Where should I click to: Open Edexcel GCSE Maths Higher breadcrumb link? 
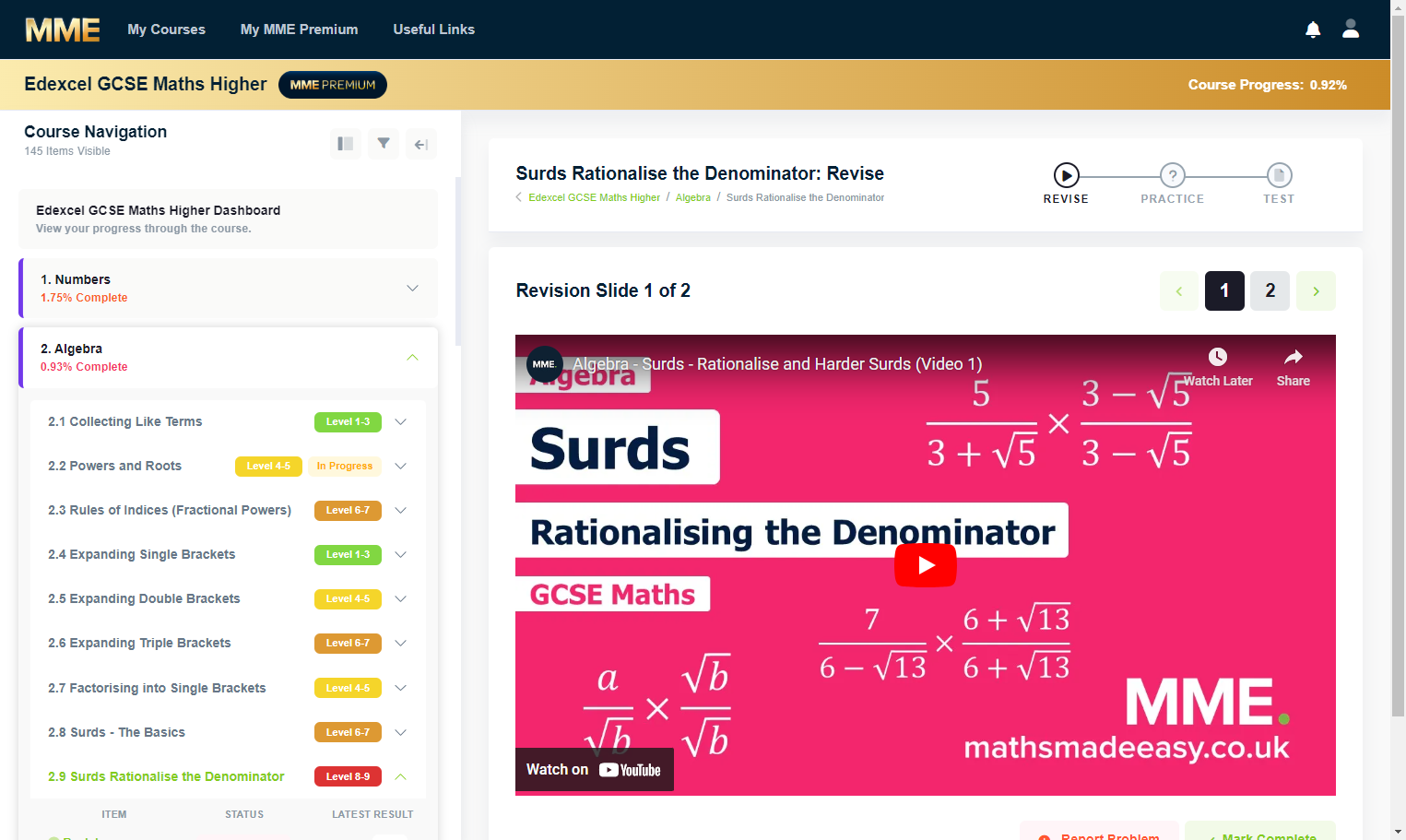tap(595, 197)
